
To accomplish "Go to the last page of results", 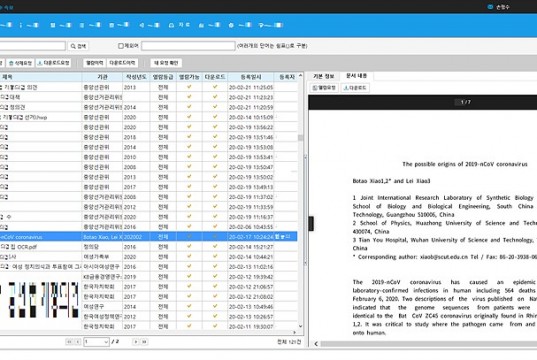I will coord(144,342).
